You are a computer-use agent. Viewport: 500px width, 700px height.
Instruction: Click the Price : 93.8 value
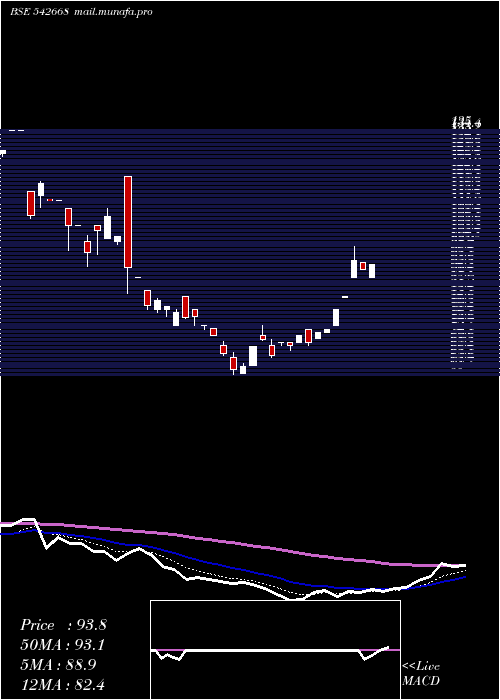(x=63, y=625)
